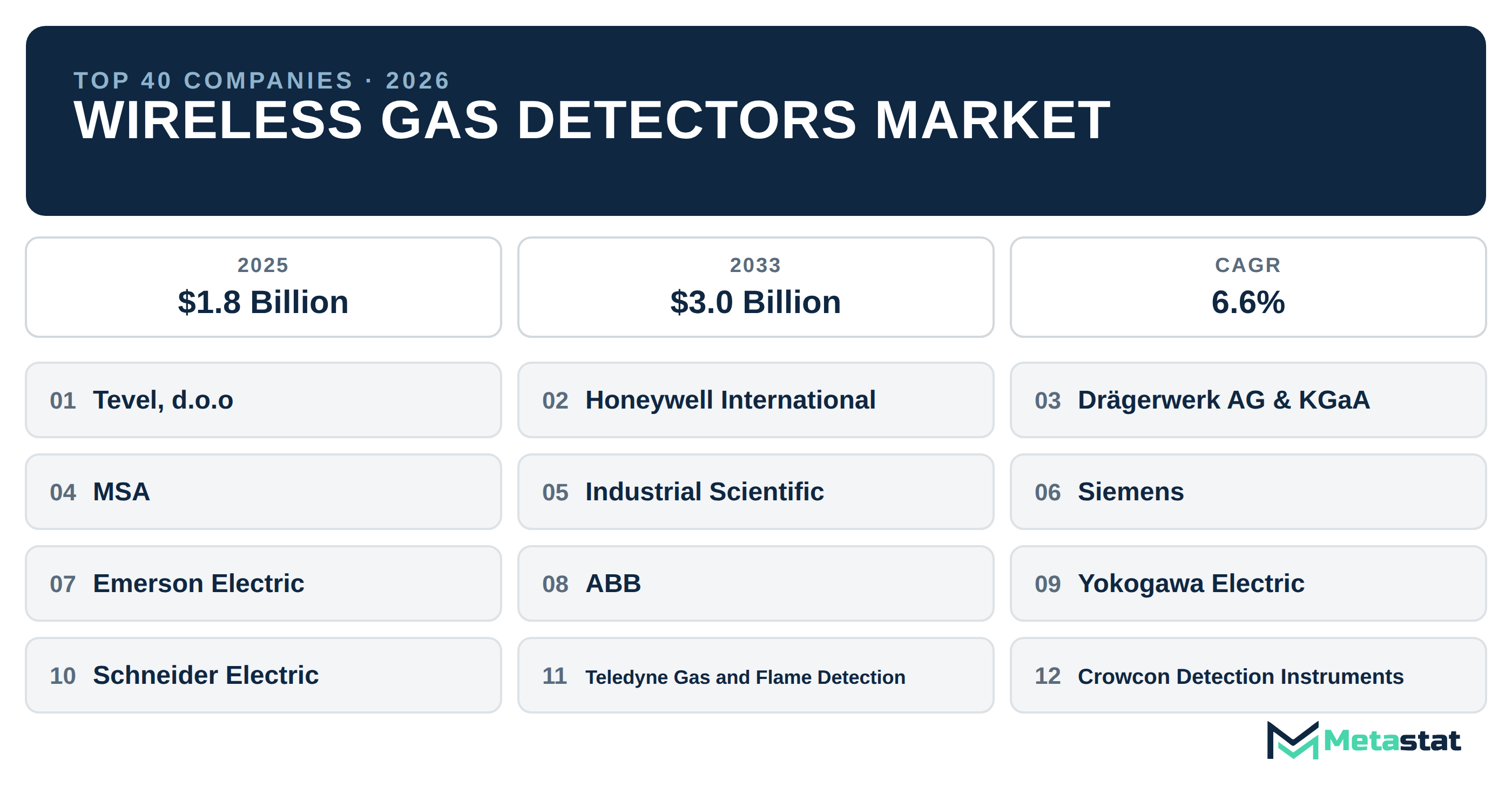Viewport: 1512px width, 788px height.
Task: Click the Metastat logo icon
Action: coord(1292,740)
